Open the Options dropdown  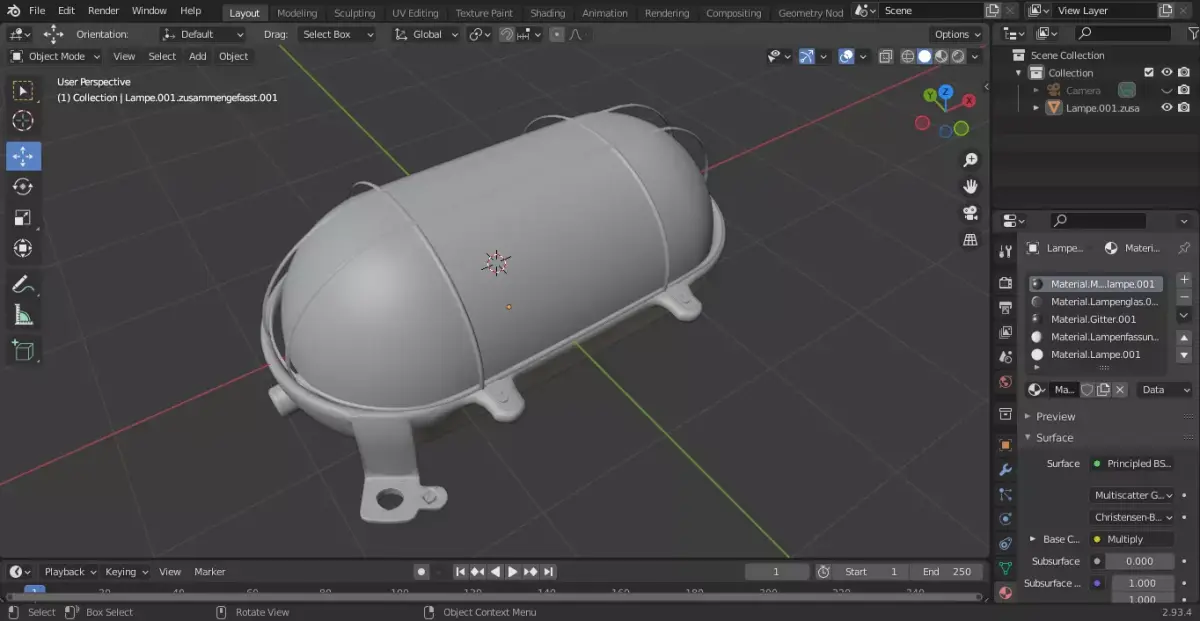point(958,34)
